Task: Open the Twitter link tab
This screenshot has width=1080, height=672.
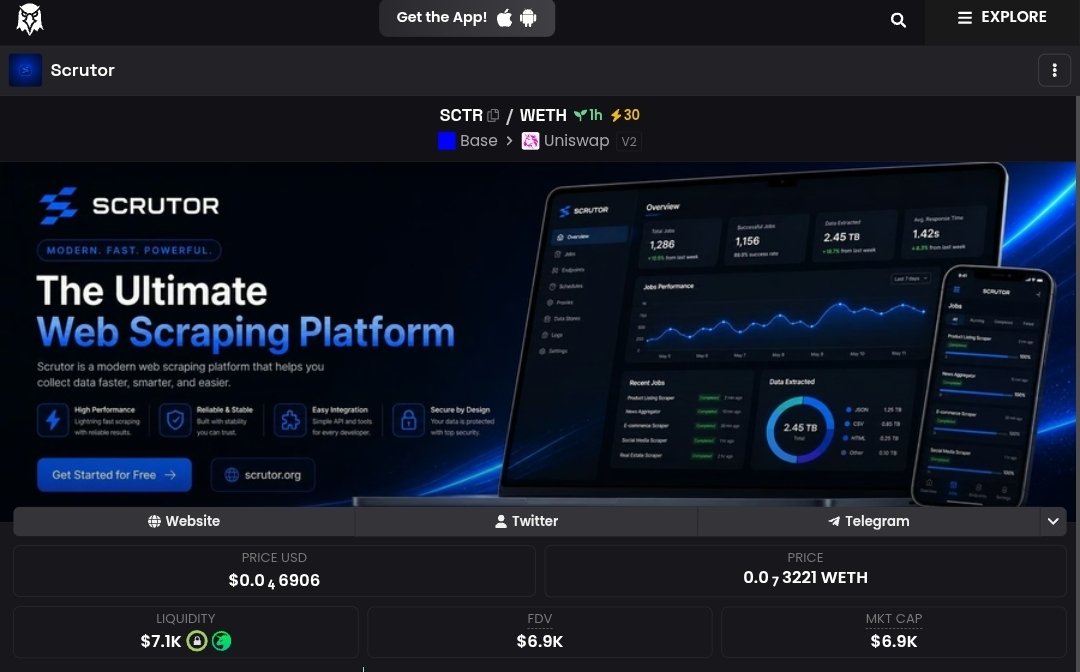Action: click(x=526, y=521)
